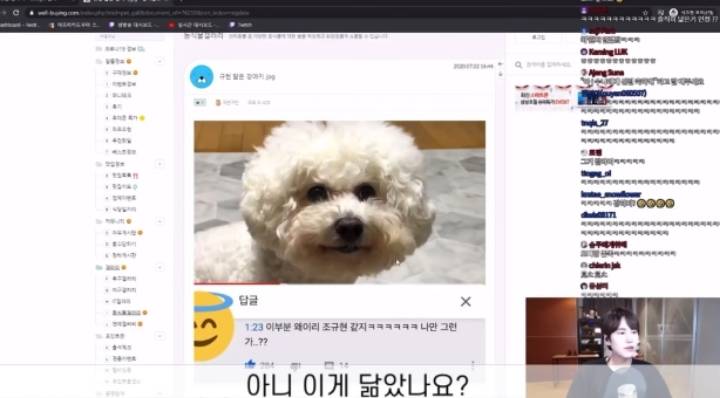720x398 pixels.
Task: Dislike the comment with thumbs-down icon
Action: click(x=296, y=365)
